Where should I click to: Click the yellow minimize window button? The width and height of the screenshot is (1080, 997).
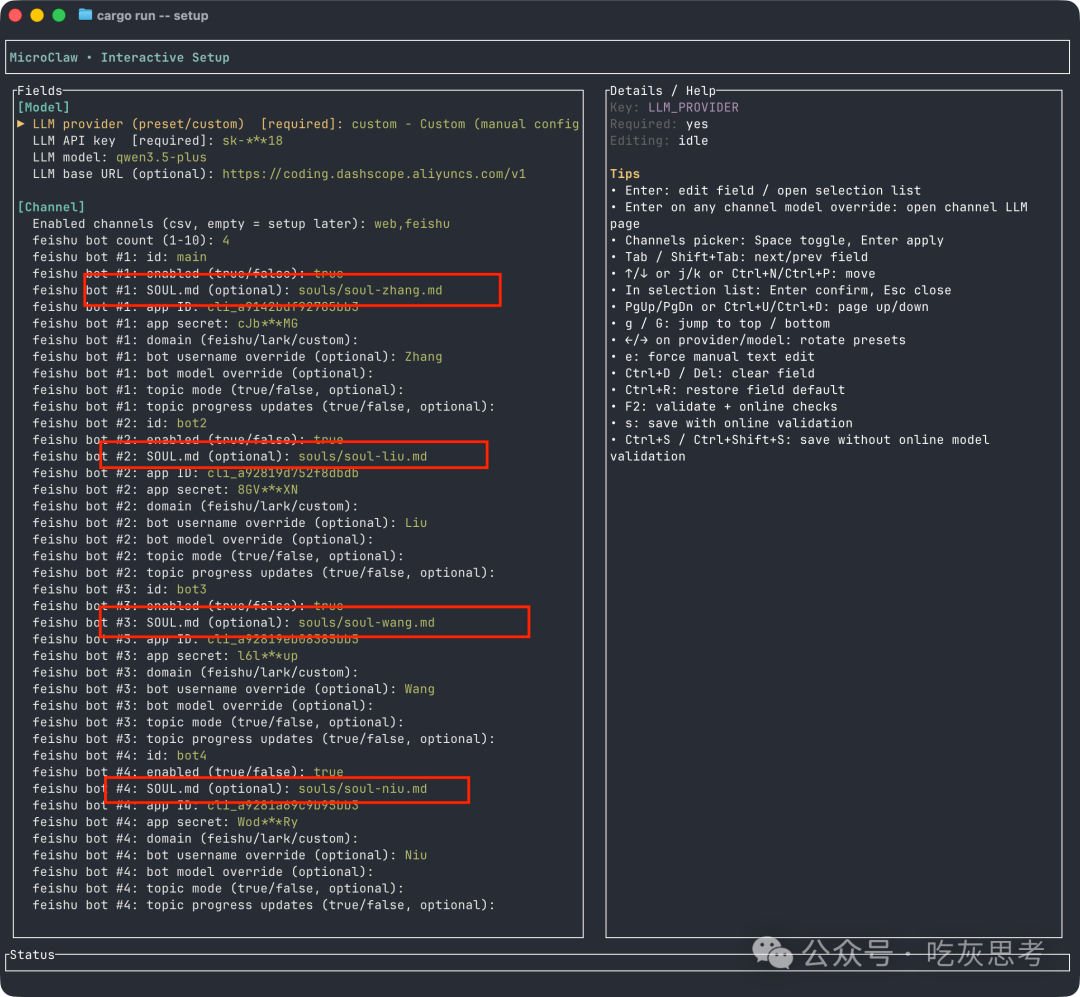pyautogui.click(x=37, y=15)
